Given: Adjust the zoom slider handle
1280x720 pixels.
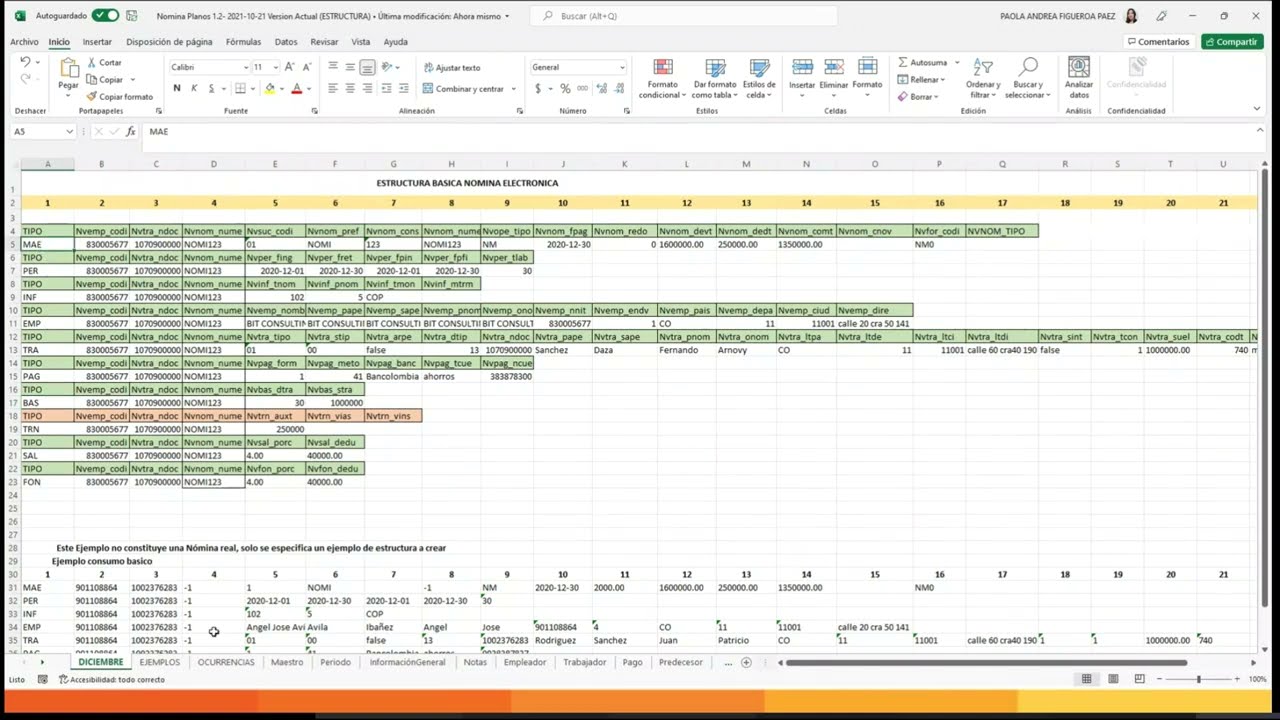Looking at the screenshot, I should 1198,679.
